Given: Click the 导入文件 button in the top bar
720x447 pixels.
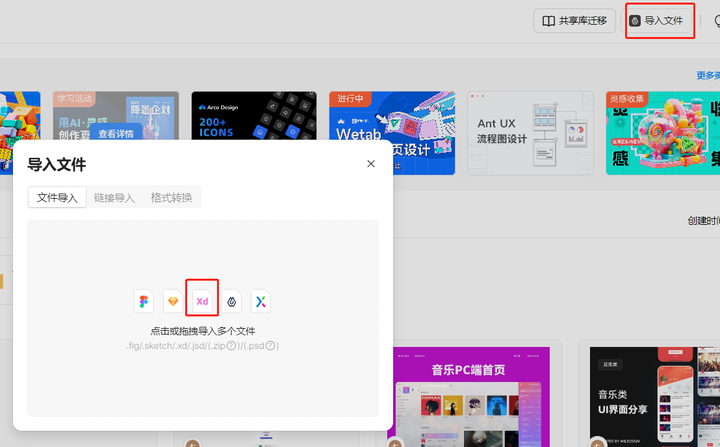Looking at the screenshot, I should (x=657, y=21).
